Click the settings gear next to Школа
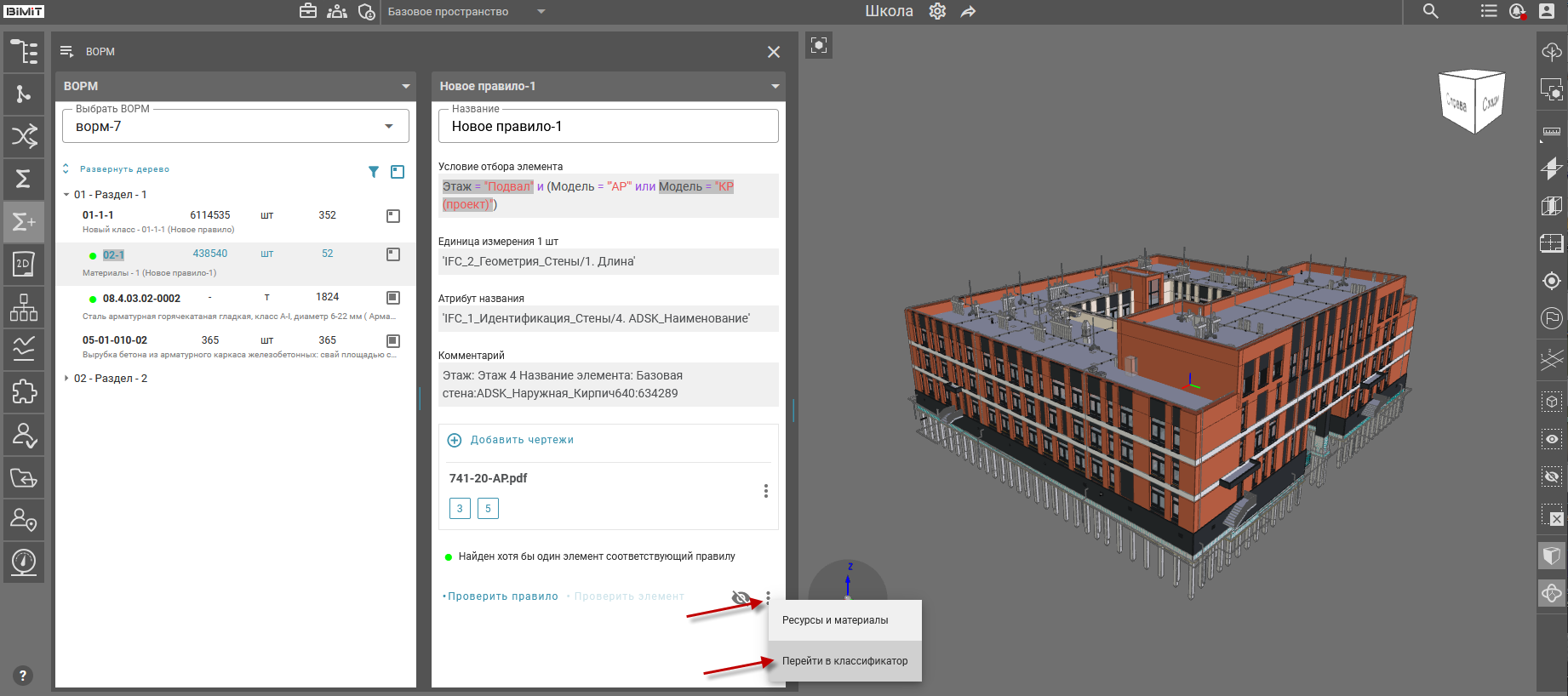The height and width of the screenshot is (696, 1568). 937,12
